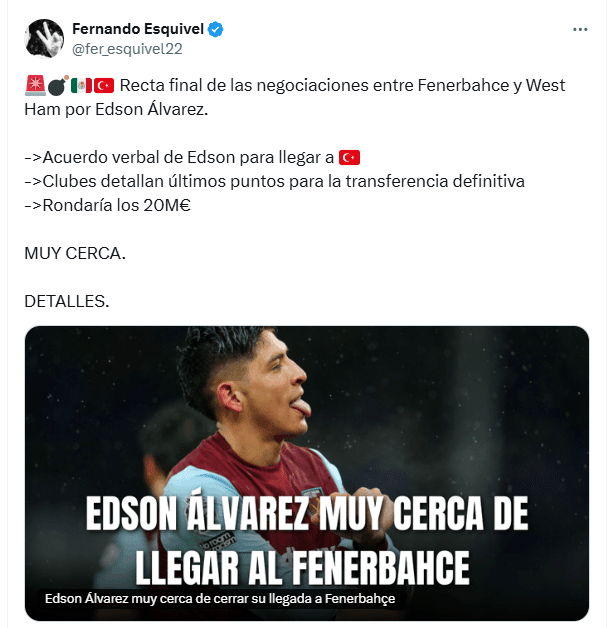
Task: Open the Fernando Esquivel display name link
Action: [138, 29]
